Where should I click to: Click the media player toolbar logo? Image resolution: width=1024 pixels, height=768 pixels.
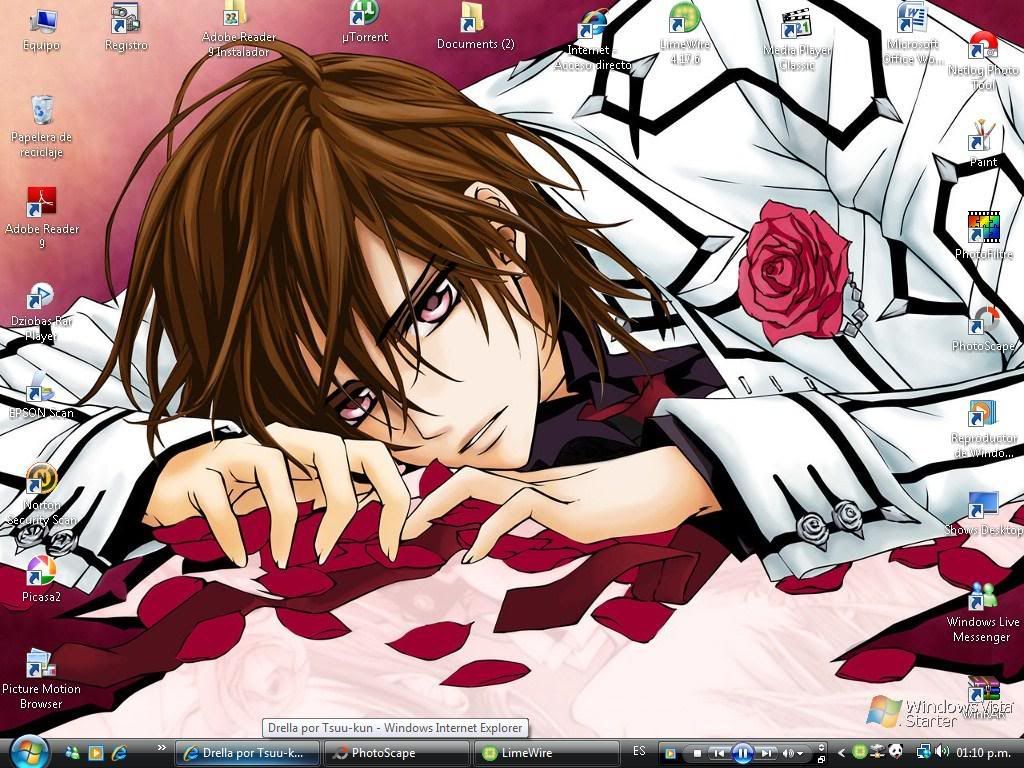click(669, 754)
